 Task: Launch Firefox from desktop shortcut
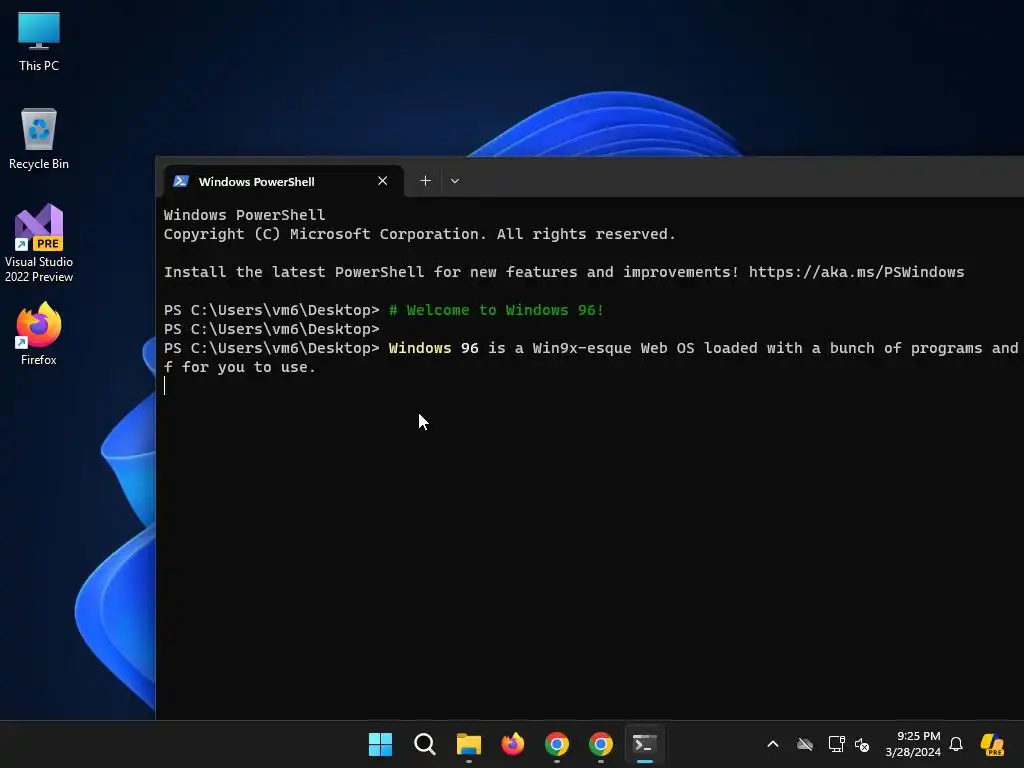(39, 334)
